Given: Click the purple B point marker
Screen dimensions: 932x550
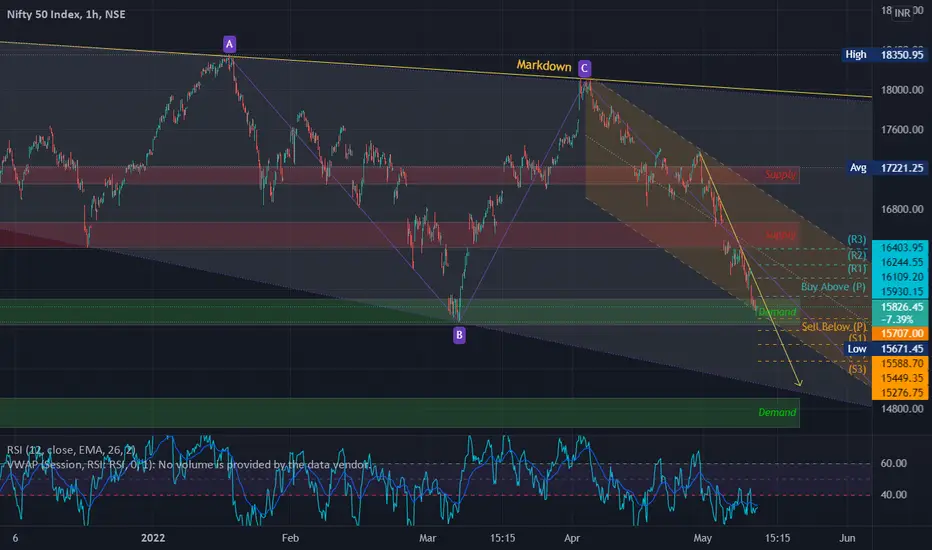Looking at the screenshot, I should (459, 335).
